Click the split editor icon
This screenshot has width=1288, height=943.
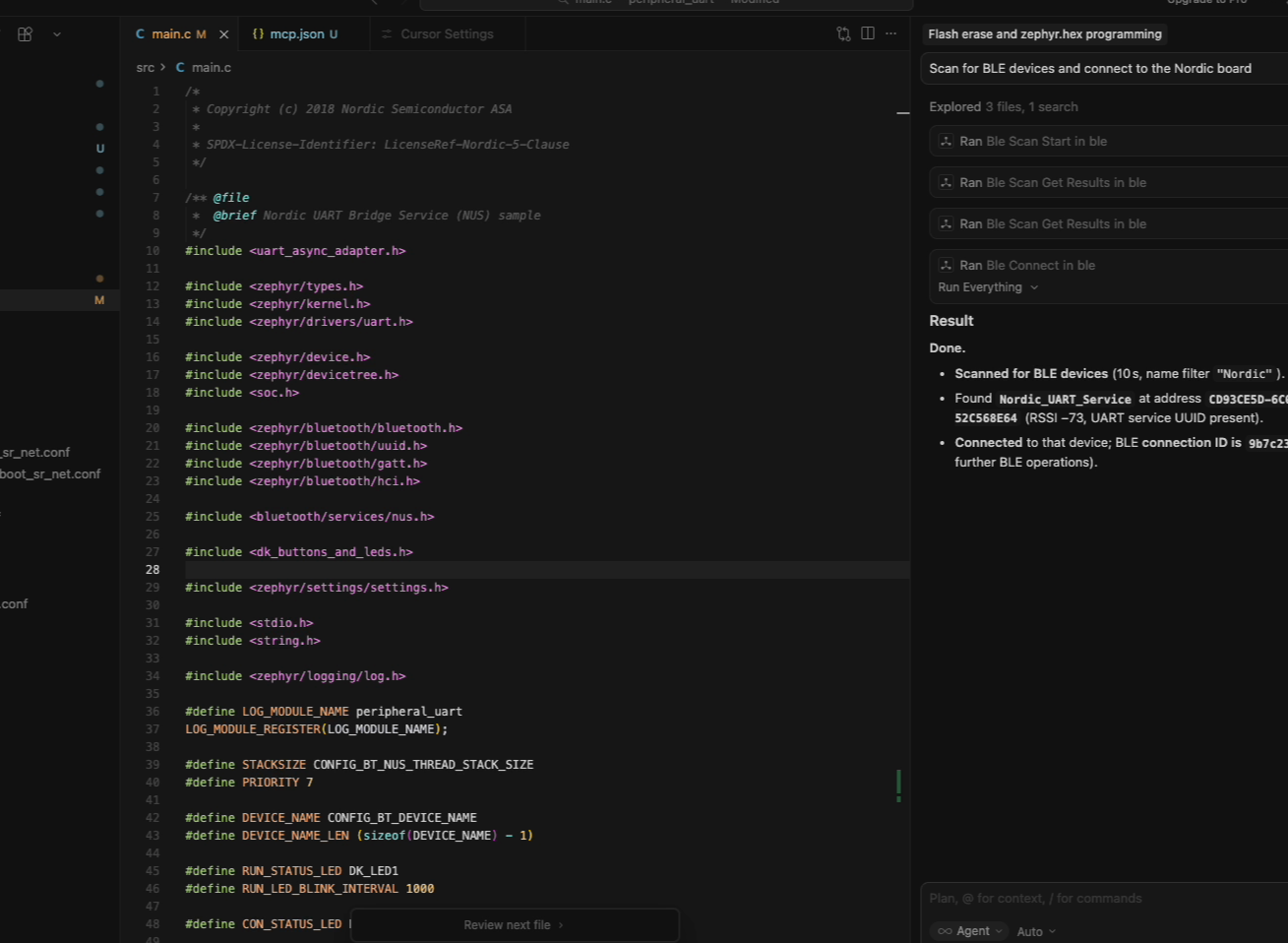pyautogui.click(x=868, y=33)
